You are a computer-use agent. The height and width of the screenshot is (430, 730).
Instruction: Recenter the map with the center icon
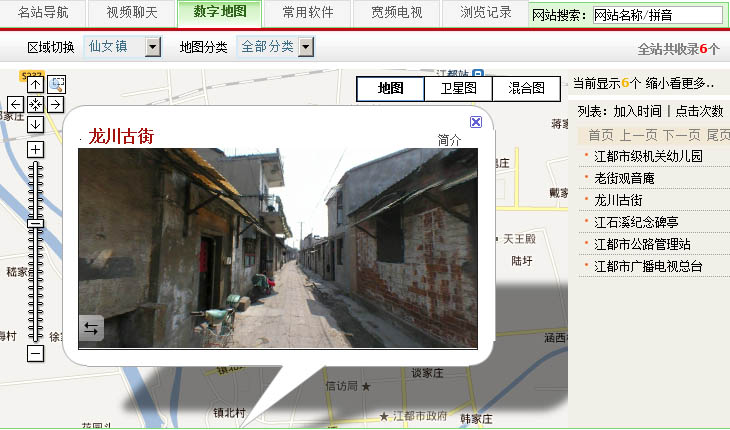(x=35, y=104)
